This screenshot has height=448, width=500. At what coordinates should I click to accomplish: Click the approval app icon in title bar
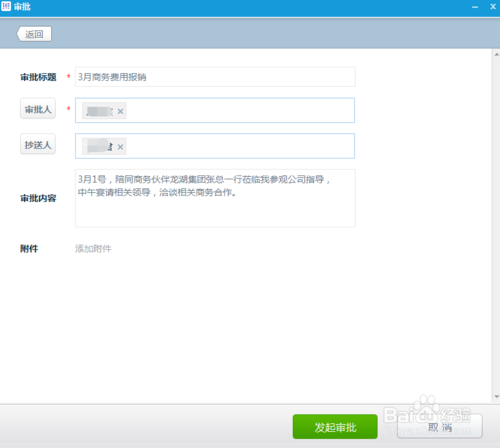(x=6, y=6)
